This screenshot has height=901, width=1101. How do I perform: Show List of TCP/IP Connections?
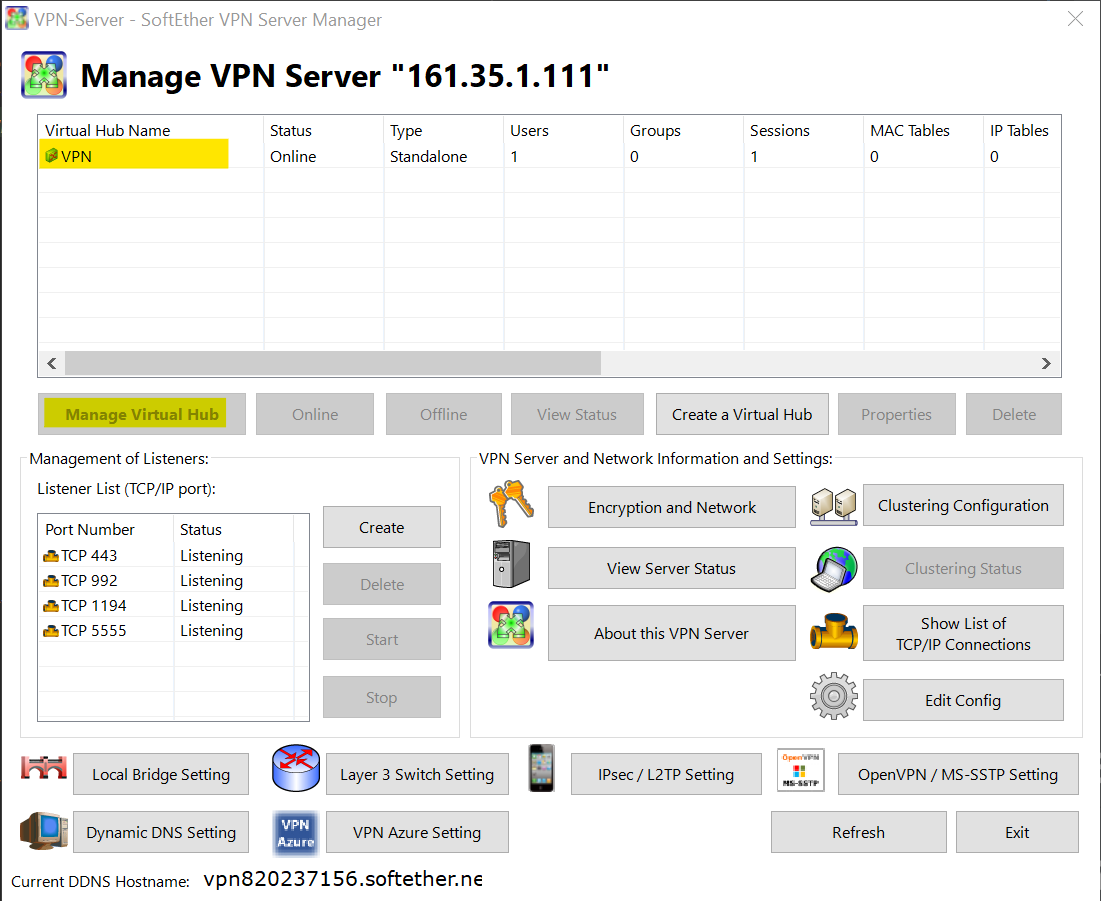click(963, 633)
